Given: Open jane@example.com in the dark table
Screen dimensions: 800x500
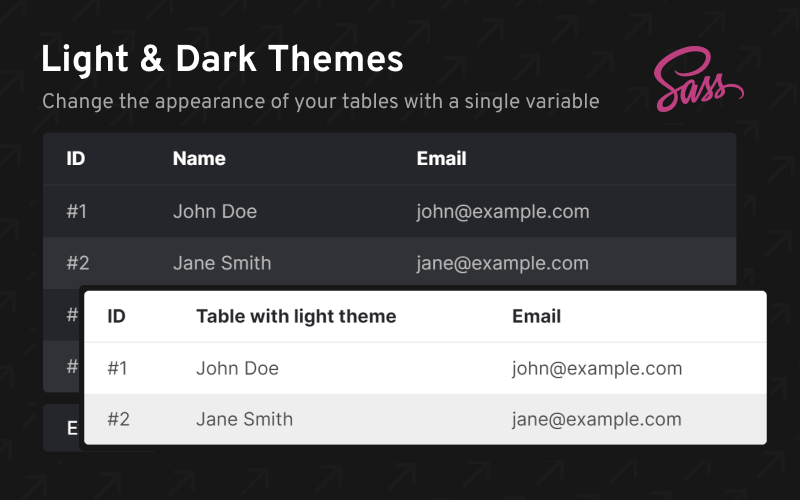Looking at the screenshot, I should pos(503,263).
